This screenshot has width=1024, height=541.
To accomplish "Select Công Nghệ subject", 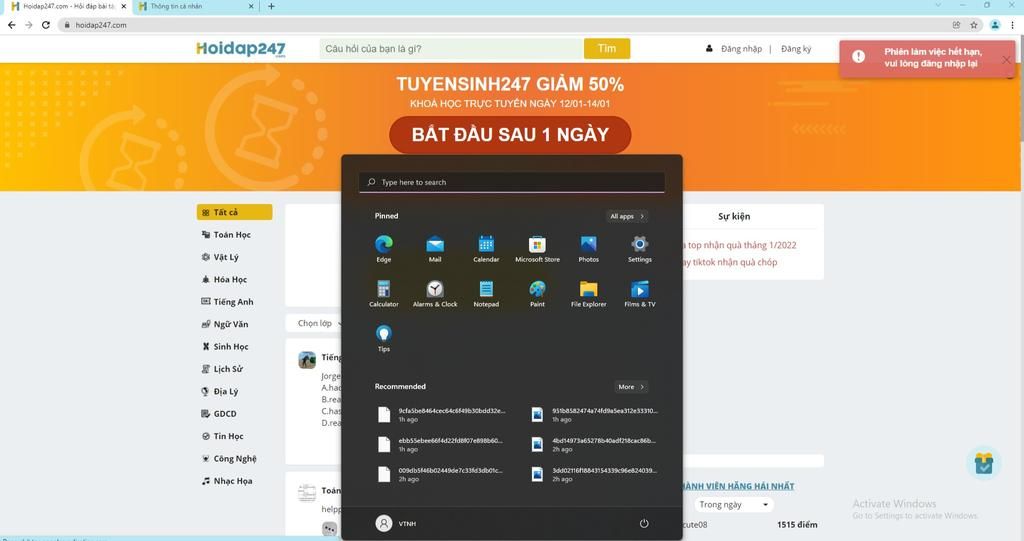I will pyautogui.click(x=229, y=459).
